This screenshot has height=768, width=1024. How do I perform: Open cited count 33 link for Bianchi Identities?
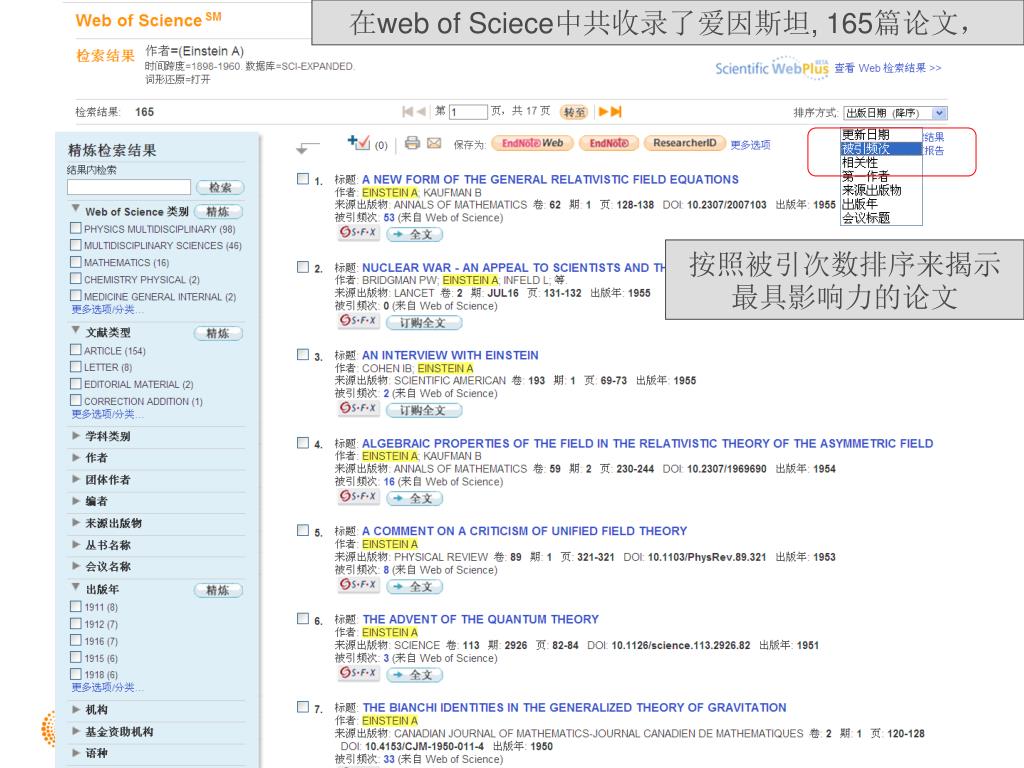point(389,759)
